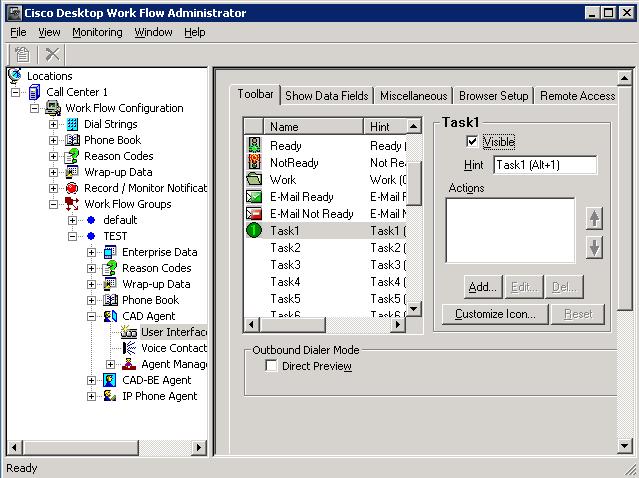Click the scroll-down arrow of toolbar list
639x478 pixels.
414,308
